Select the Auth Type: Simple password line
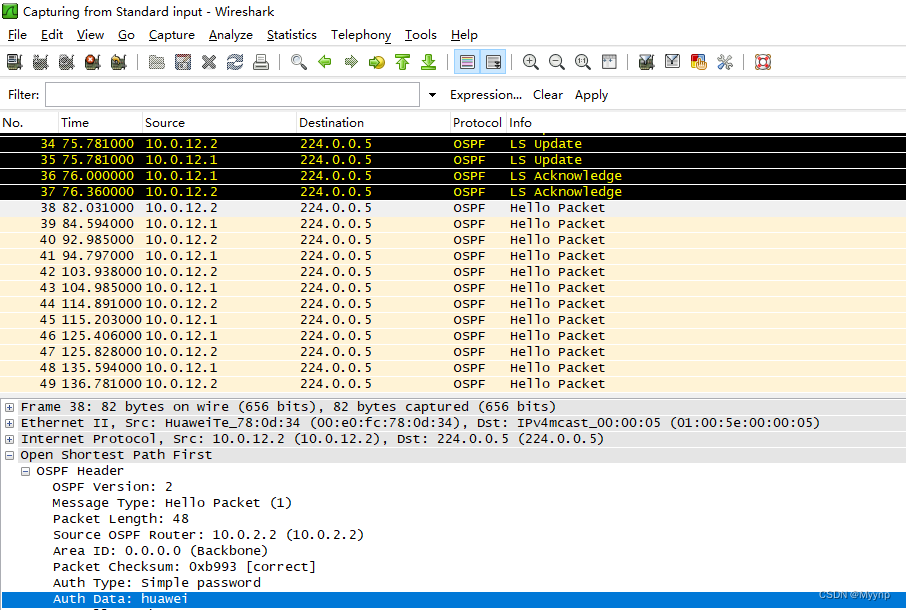 (157, 583)
